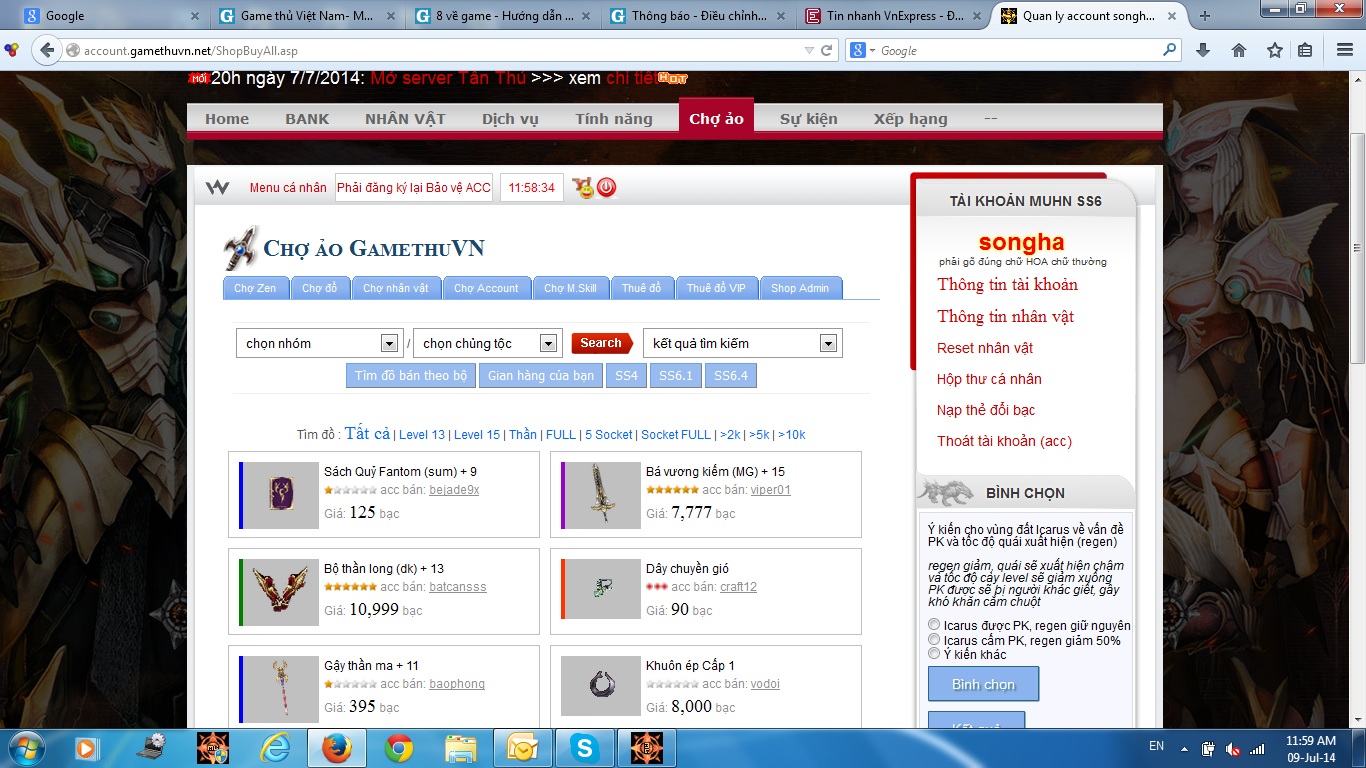Open the Xếp hạng menu
Screen dimensions: 1366x768
[x=910, y=118]
